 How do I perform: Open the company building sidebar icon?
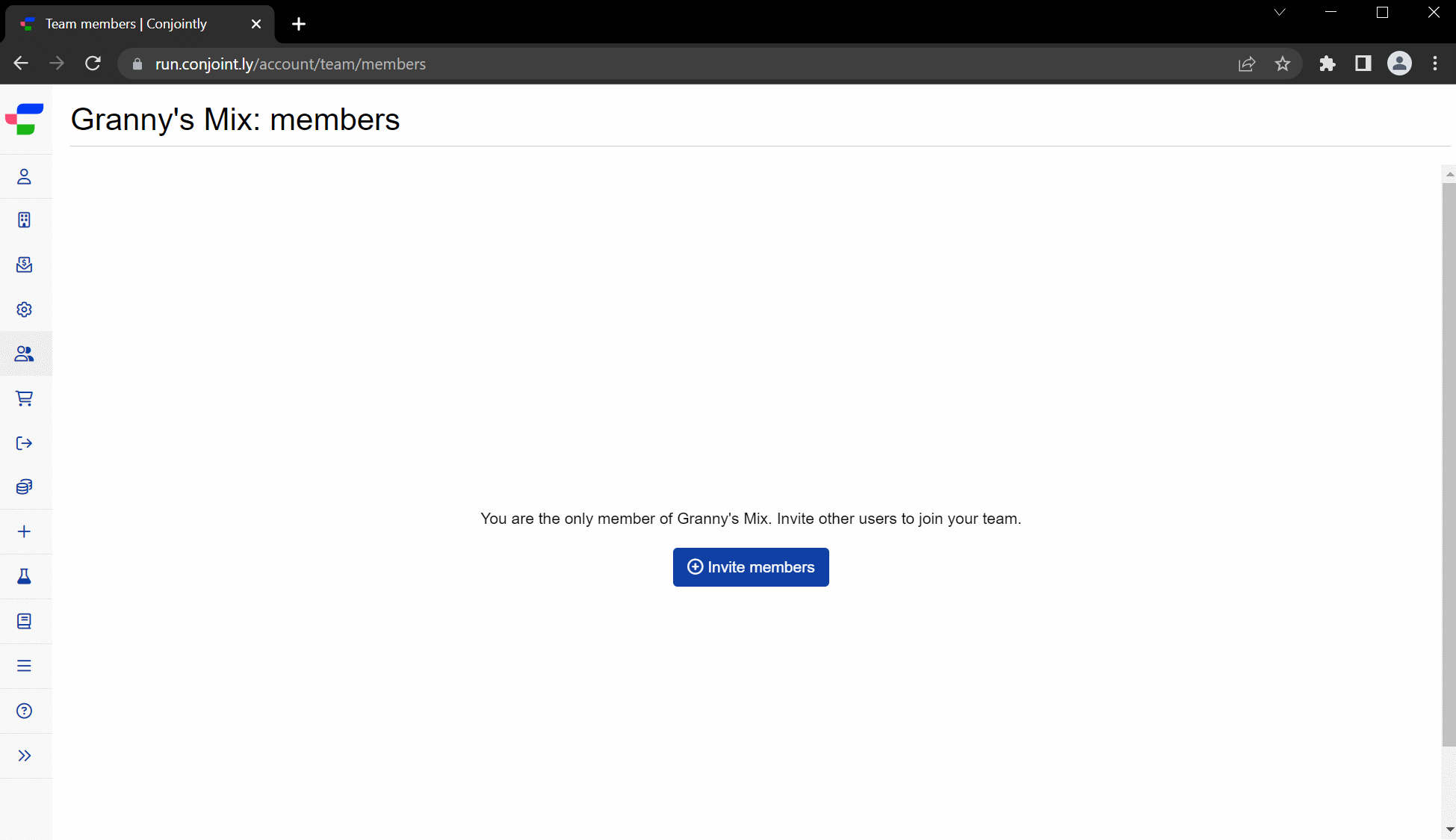tap(24, 220)
